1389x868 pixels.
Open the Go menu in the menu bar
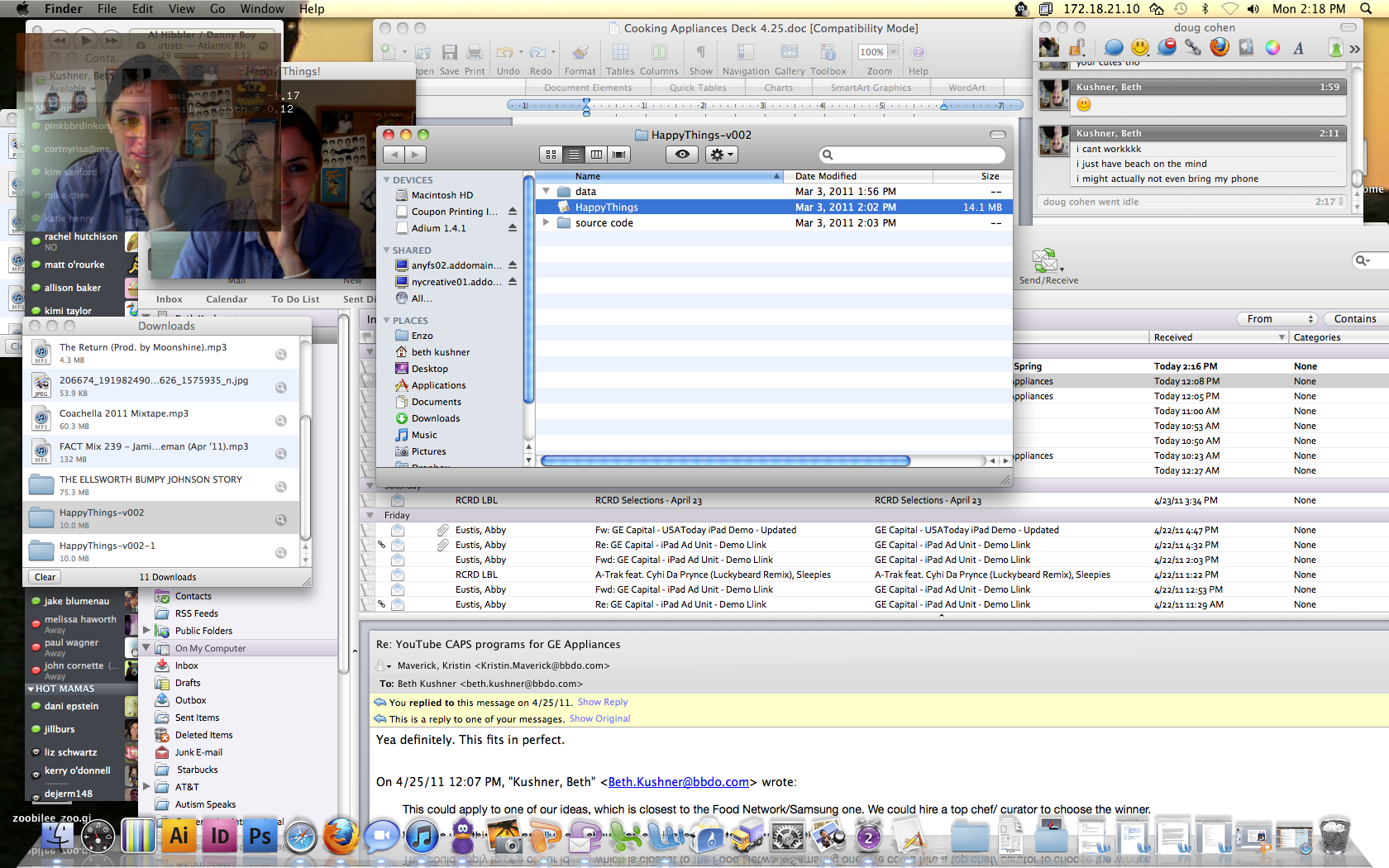point(217,9)
